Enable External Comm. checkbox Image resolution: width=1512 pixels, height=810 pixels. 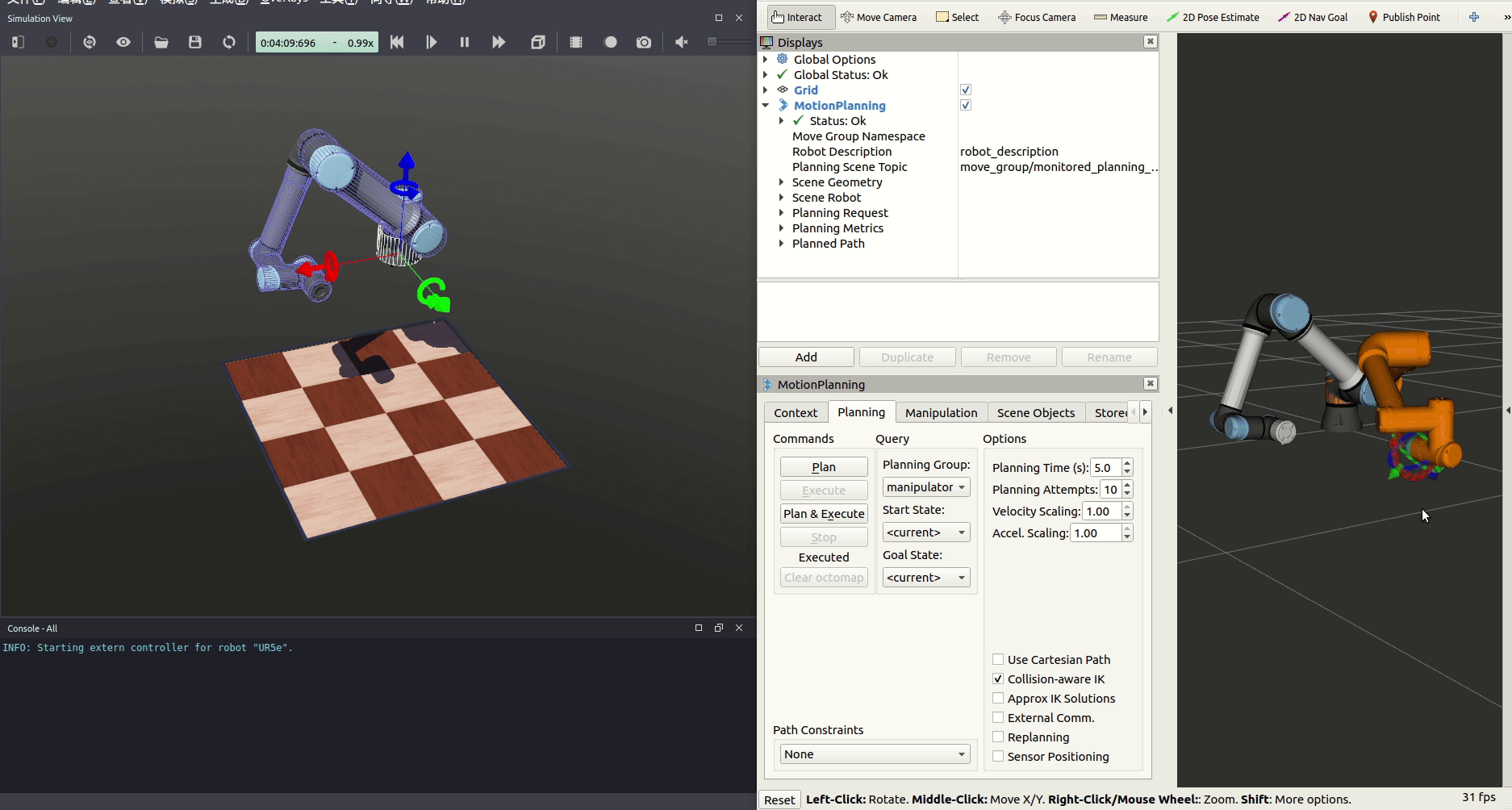point(998,717)
